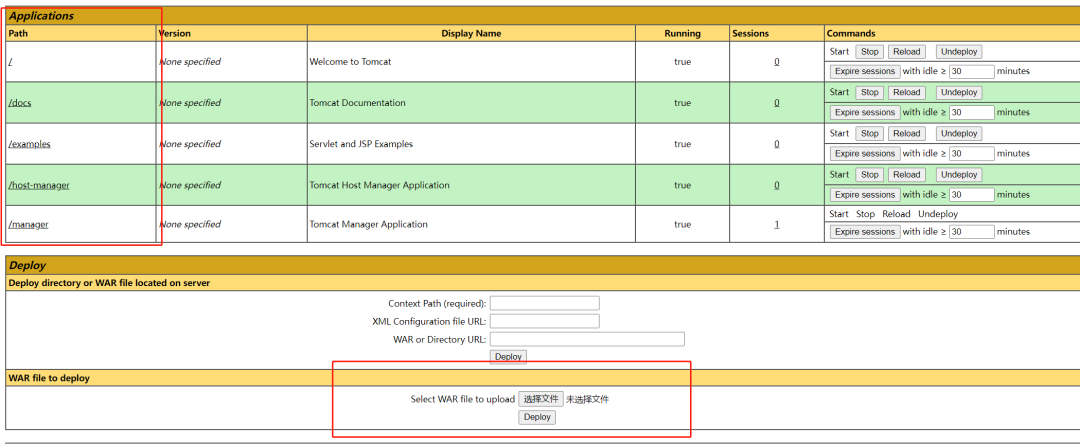Click the 'Applications' section title

click(41, 16)
